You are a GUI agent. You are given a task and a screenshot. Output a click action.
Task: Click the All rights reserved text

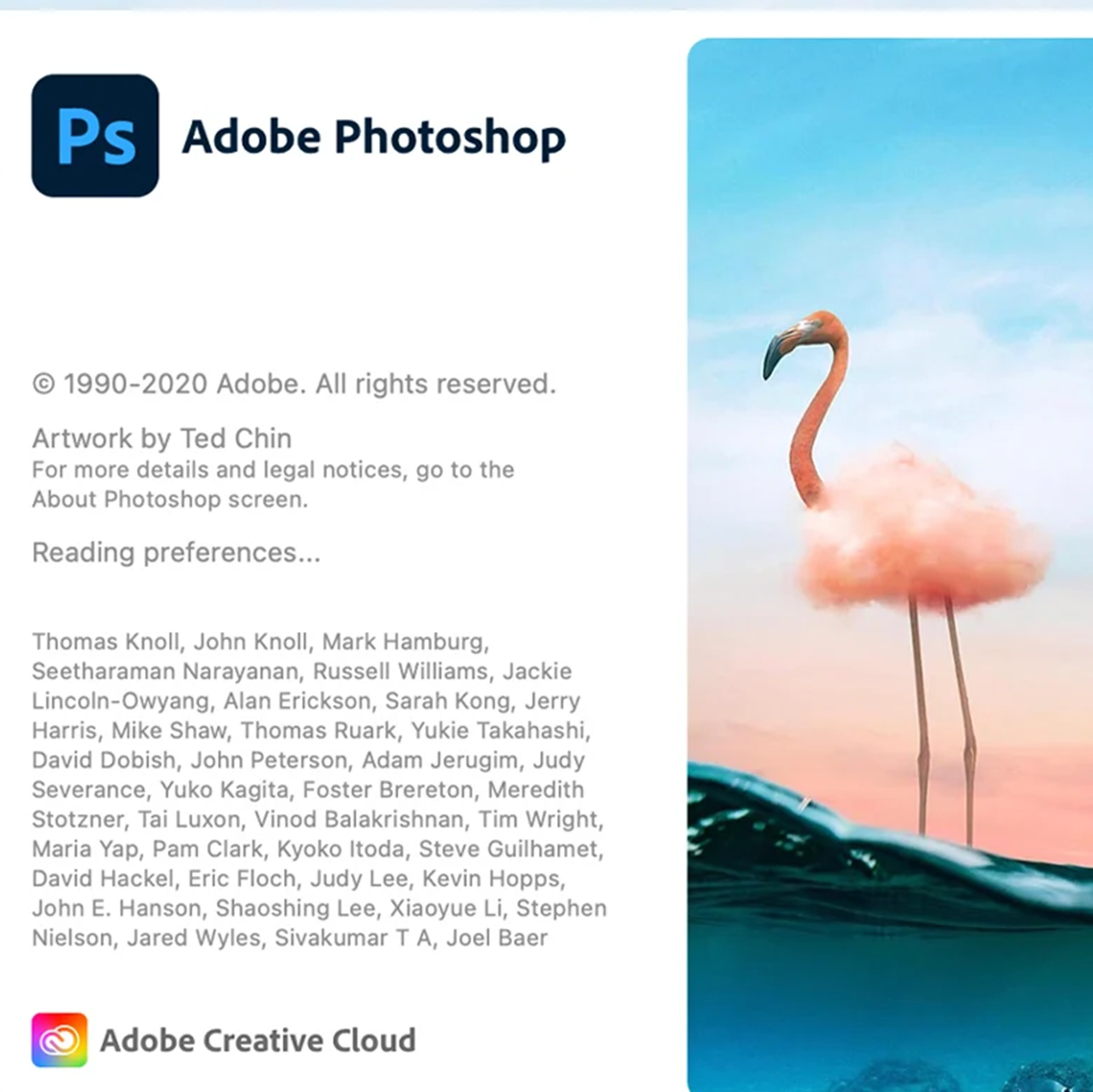click(x=436, y=384)
